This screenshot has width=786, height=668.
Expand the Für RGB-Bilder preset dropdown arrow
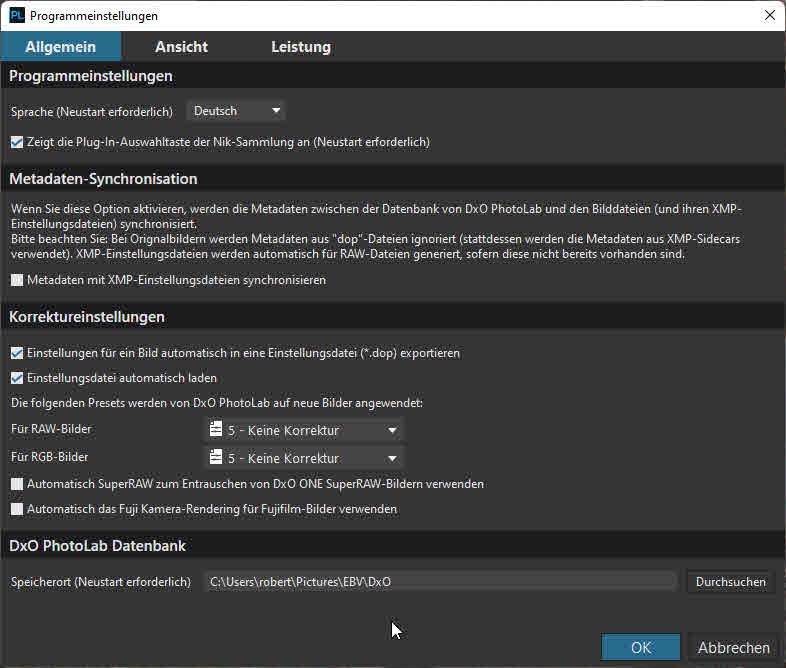tap(392, 459)
